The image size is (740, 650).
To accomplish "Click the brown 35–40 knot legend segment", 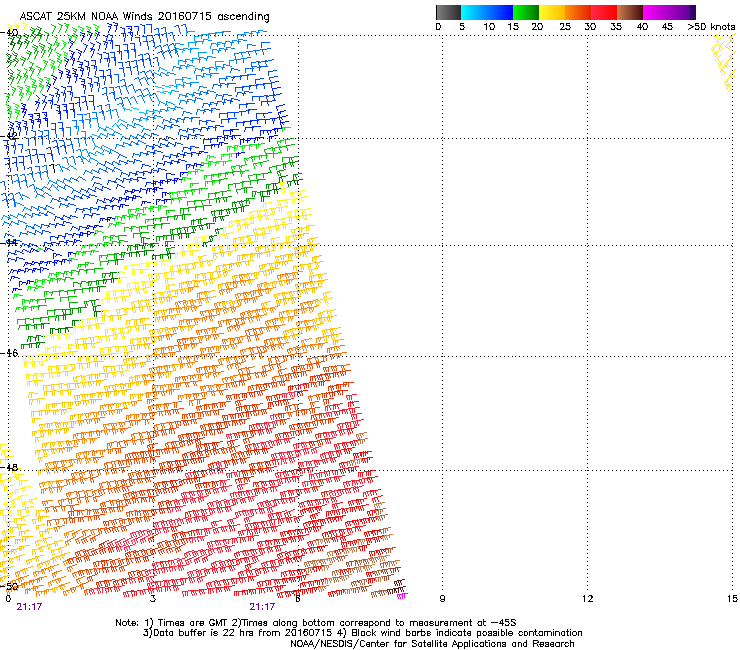I will point(630,12).
